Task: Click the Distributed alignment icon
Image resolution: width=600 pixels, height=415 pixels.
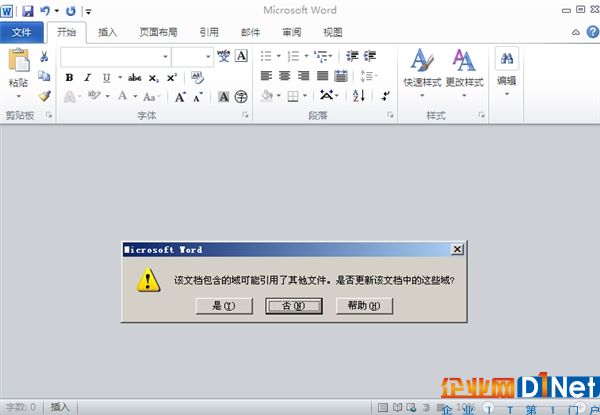Action: pos(341,76)
